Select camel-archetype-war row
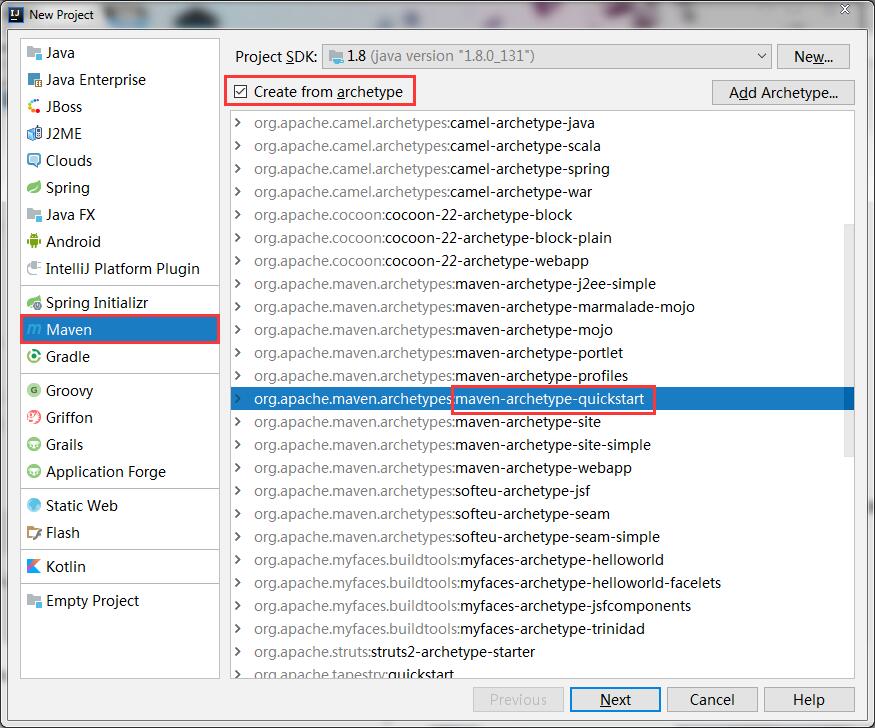Screen dimensions: 875x728 point(542,191)
